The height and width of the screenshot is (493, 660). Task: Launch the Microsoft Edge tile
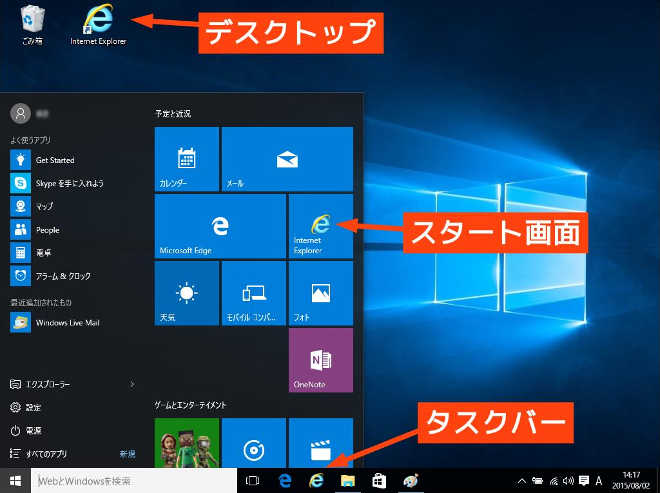[x=219, y=226]
